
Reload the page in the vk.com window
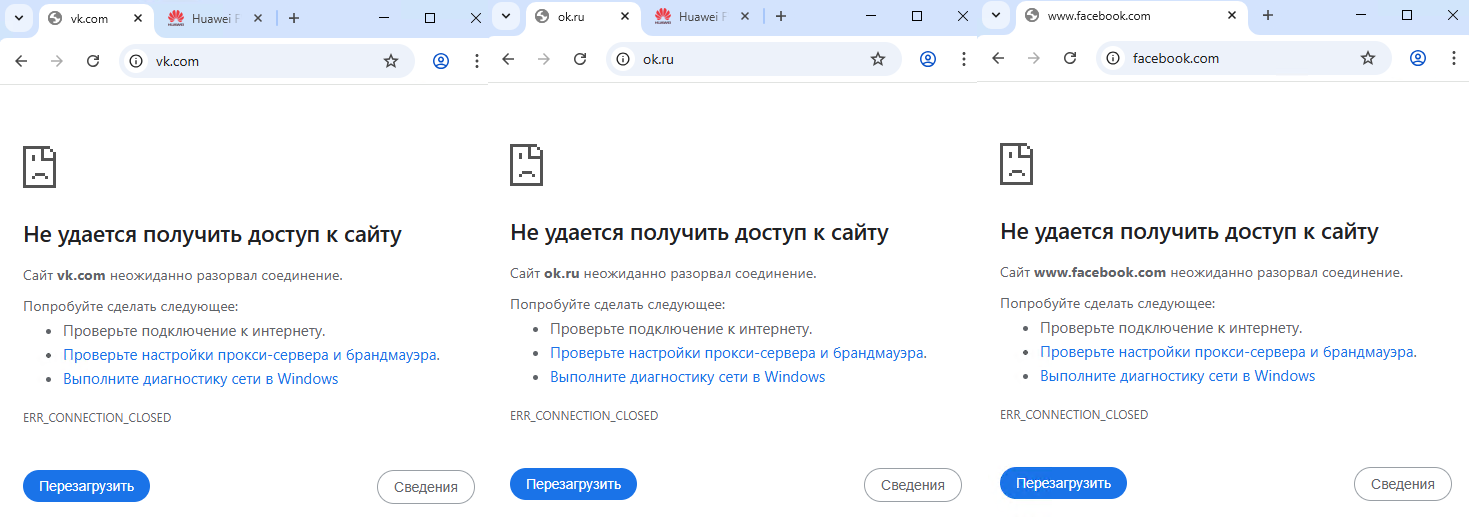pos(93,61)
